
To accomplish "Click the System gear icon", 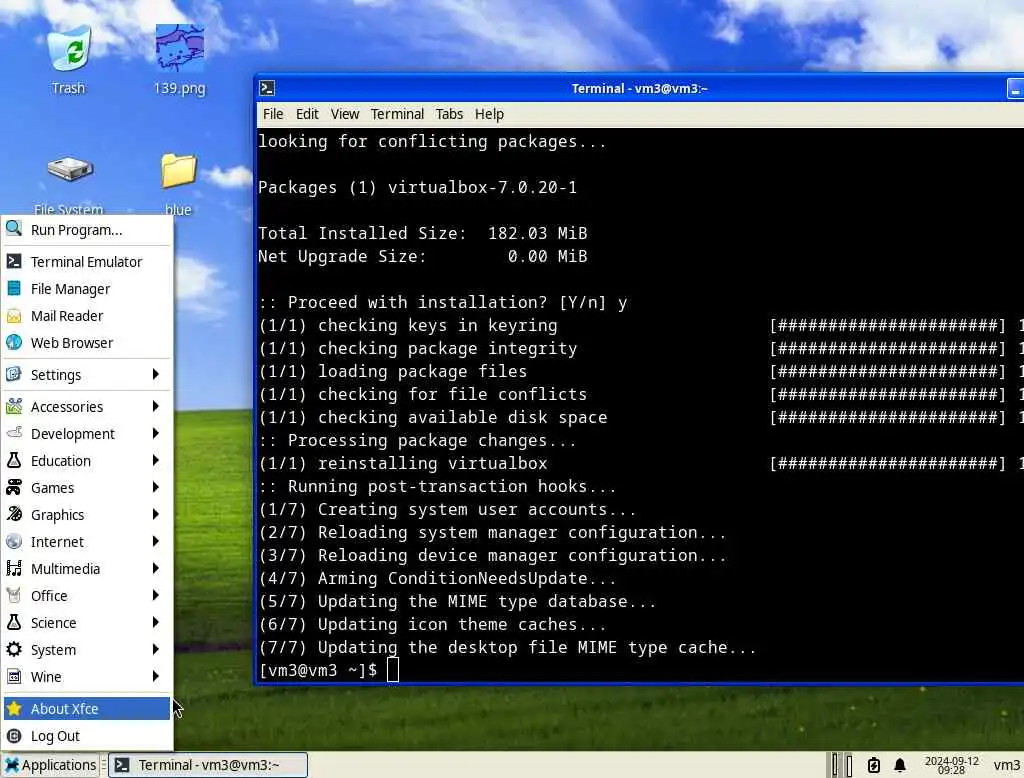I will (14, 649).
